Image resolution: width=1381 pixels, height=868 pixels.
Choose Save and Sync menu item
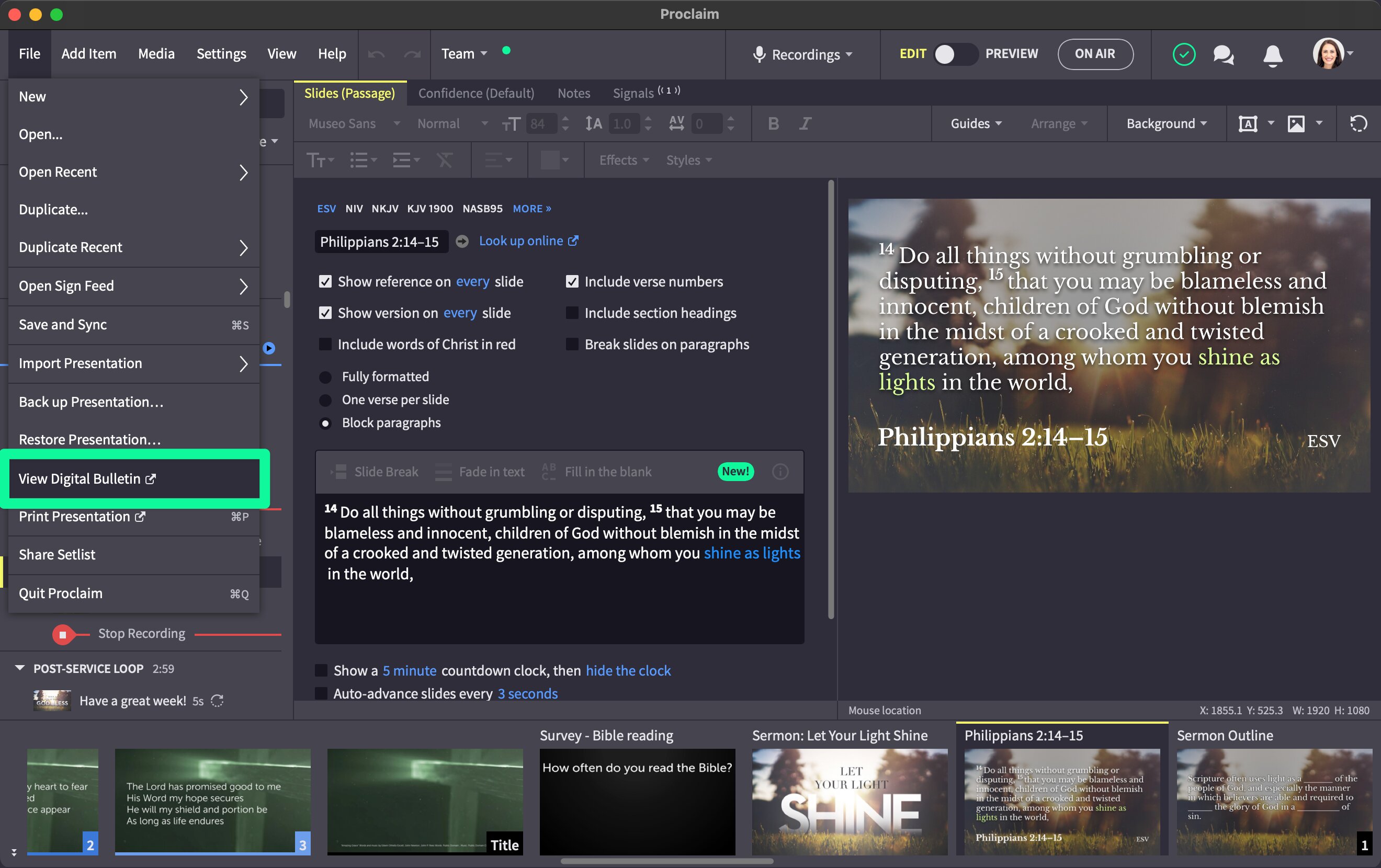[x=133, y=325]
